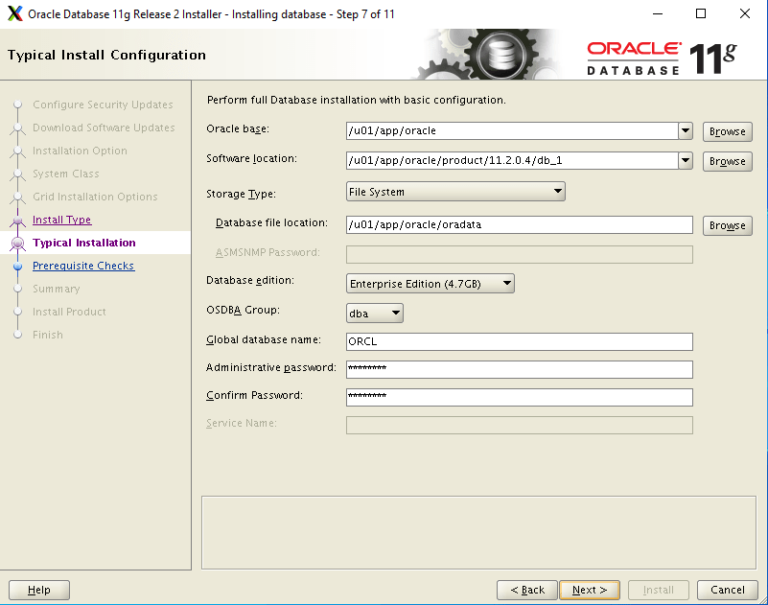Click the Install Type step bullet icon
Viewport: 768px width, 605px height.
pyautogui.click(x=18, y=220)
